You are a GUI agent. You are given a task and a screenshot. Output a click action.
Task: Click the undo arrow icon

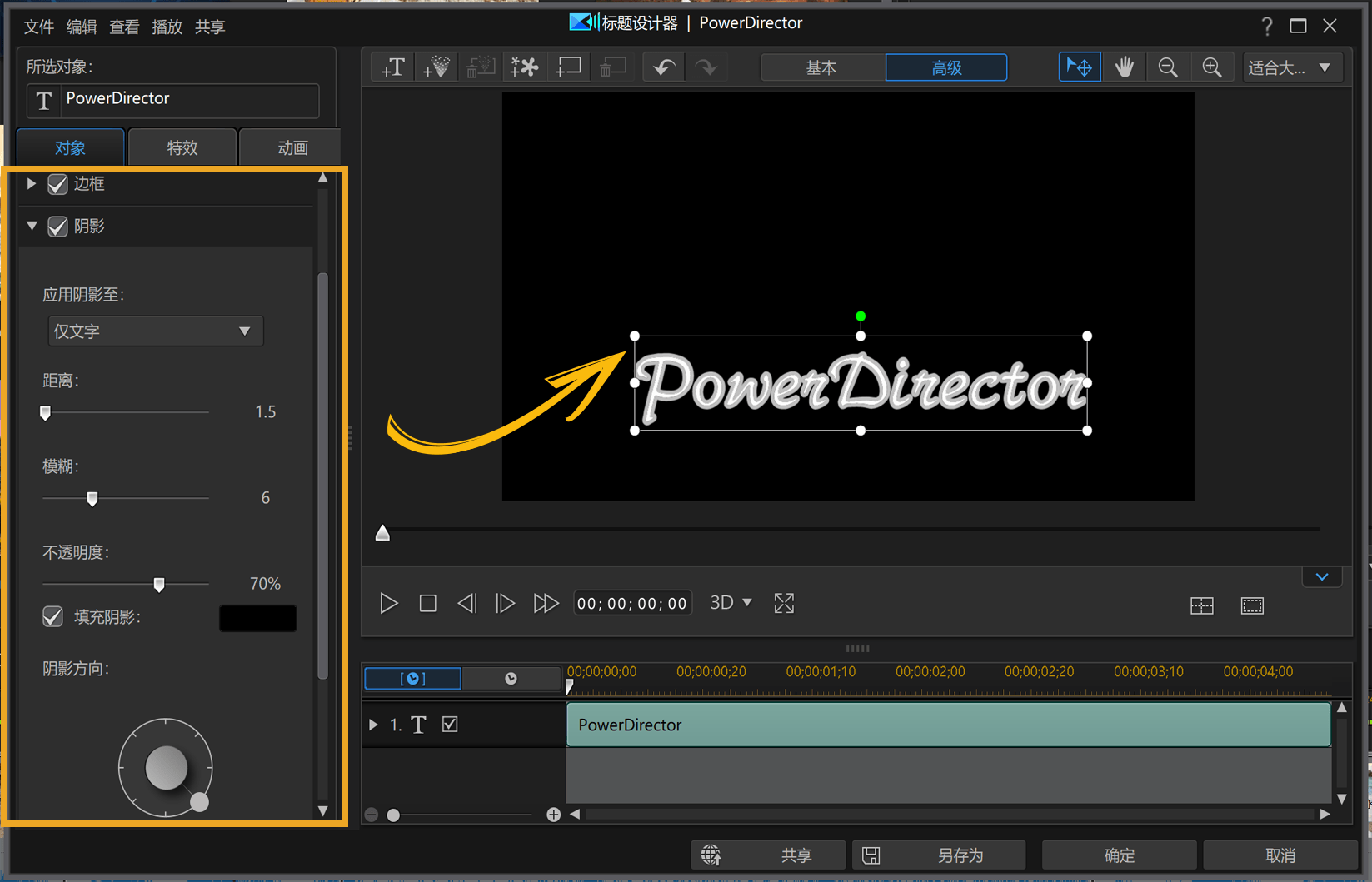663,67
